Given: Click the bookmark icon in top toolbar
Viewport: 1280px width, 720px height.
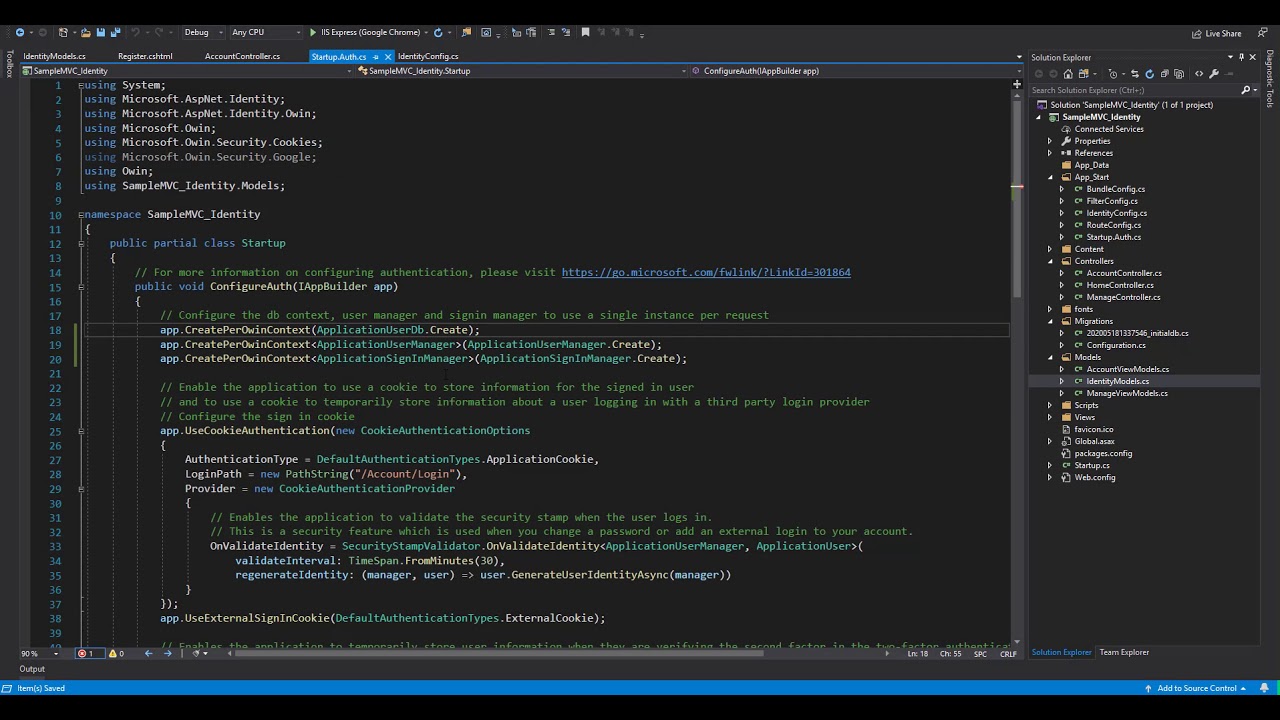Looking at the screenshot, I should pos(585,32).
